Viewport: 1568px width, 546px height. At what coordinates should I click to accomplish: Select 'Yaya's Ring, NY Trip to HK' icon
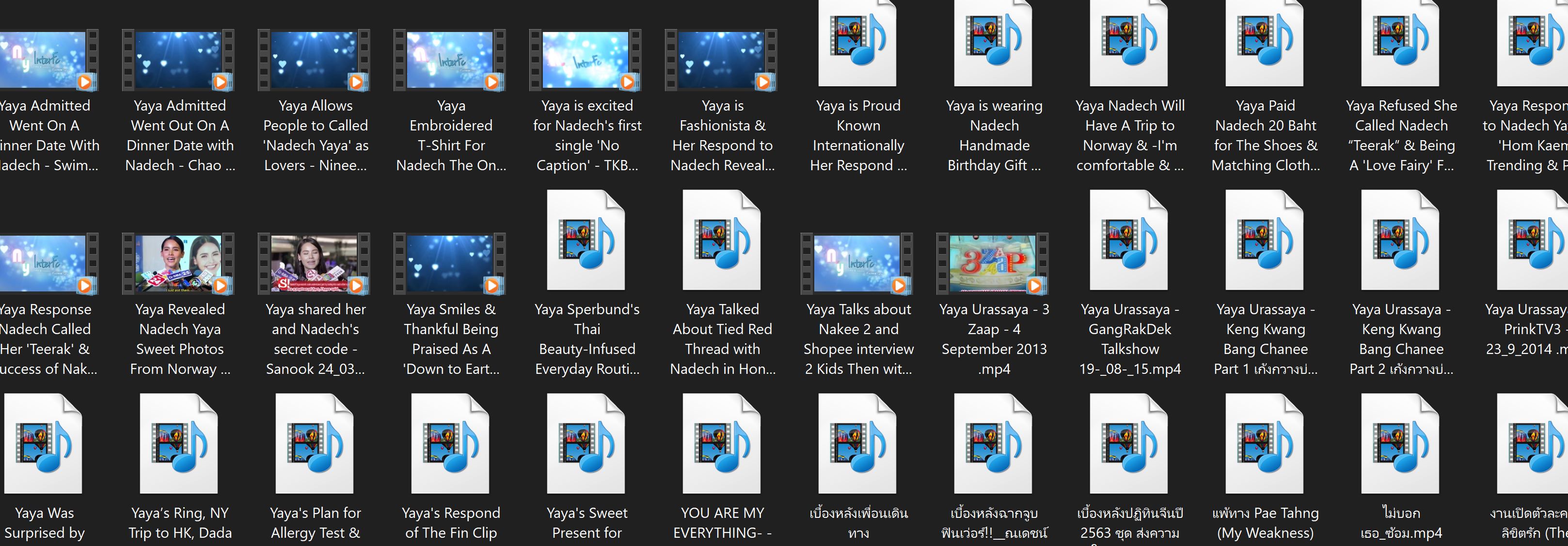point(179,444)
